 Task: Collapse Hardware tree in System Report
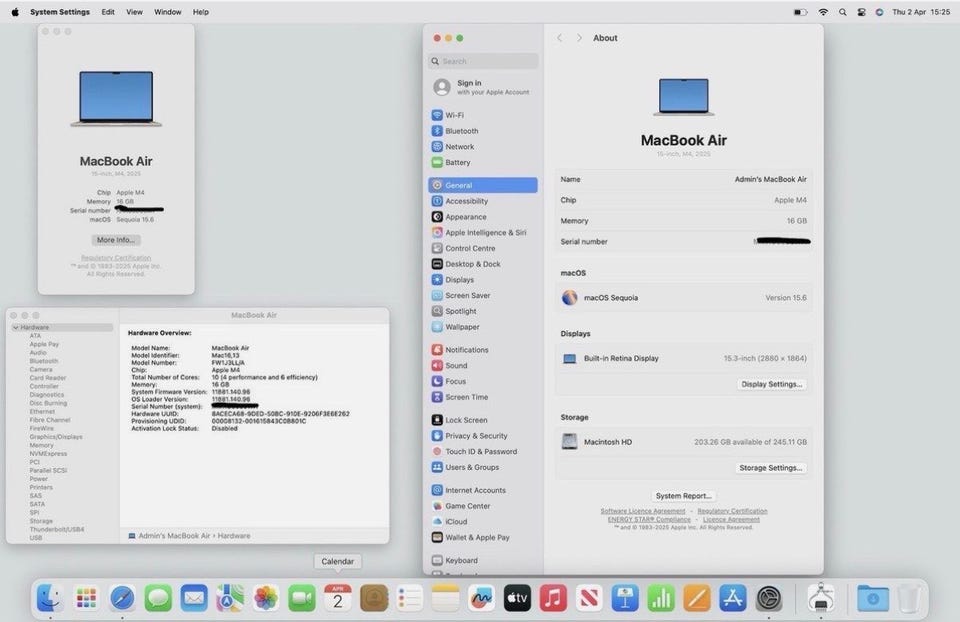point(15,328)
